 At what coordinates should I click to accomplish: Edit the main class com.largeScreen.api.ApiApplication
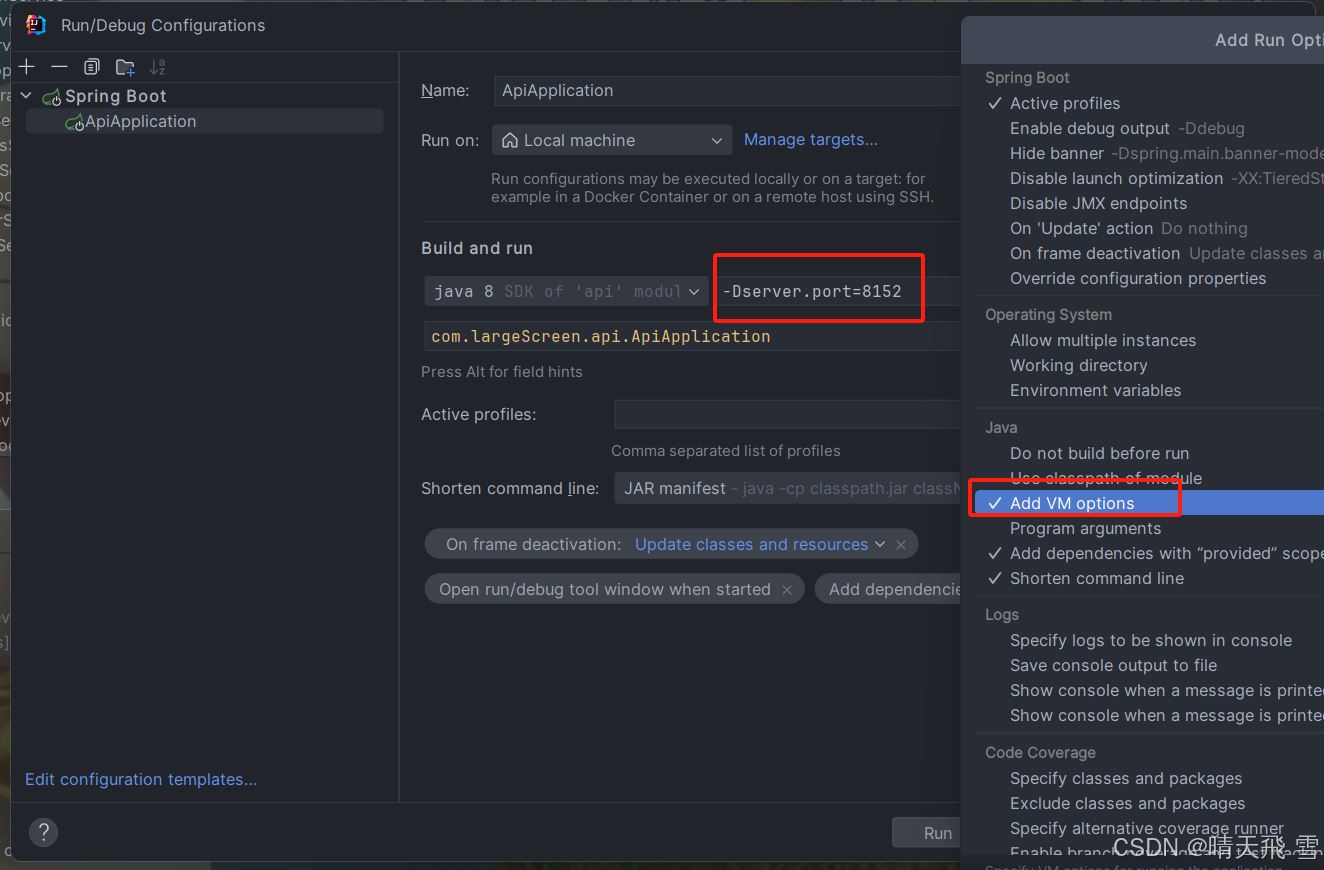(x=692, y=336)
